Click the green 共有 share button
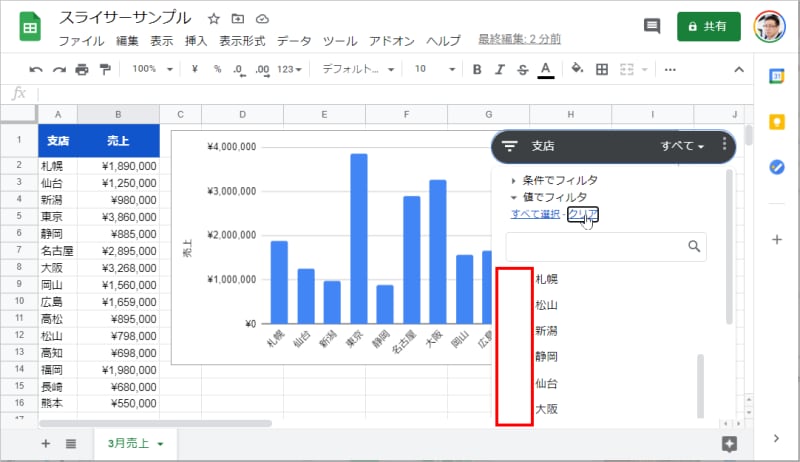The image size is (800, 462). 709,27
